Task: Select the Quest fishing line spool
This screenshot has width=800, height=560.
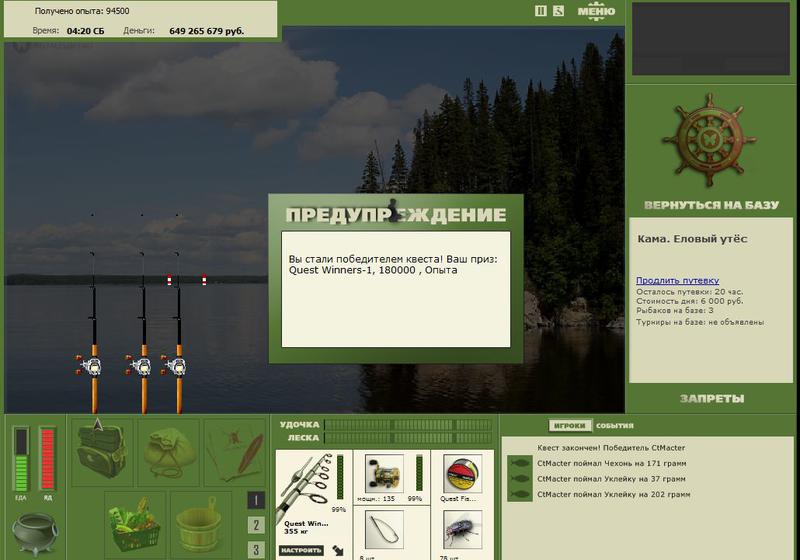Action: [x=462, y=474]
